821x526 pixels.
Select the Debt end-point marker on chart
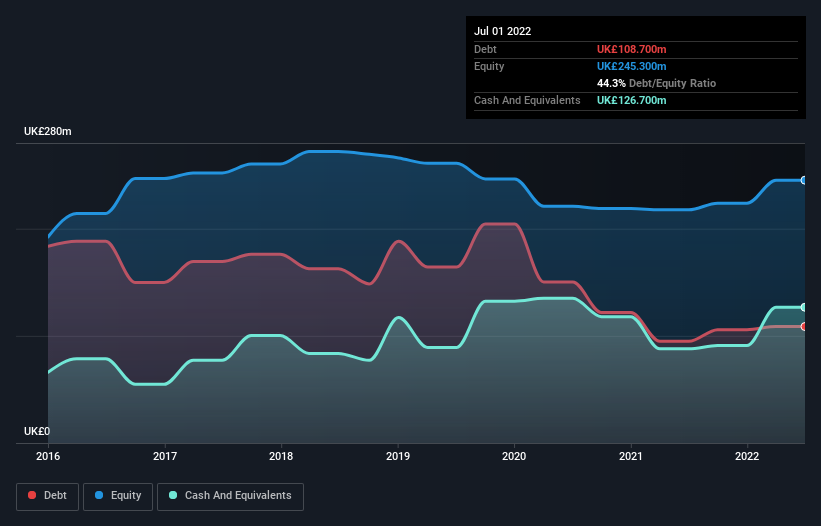804,327
